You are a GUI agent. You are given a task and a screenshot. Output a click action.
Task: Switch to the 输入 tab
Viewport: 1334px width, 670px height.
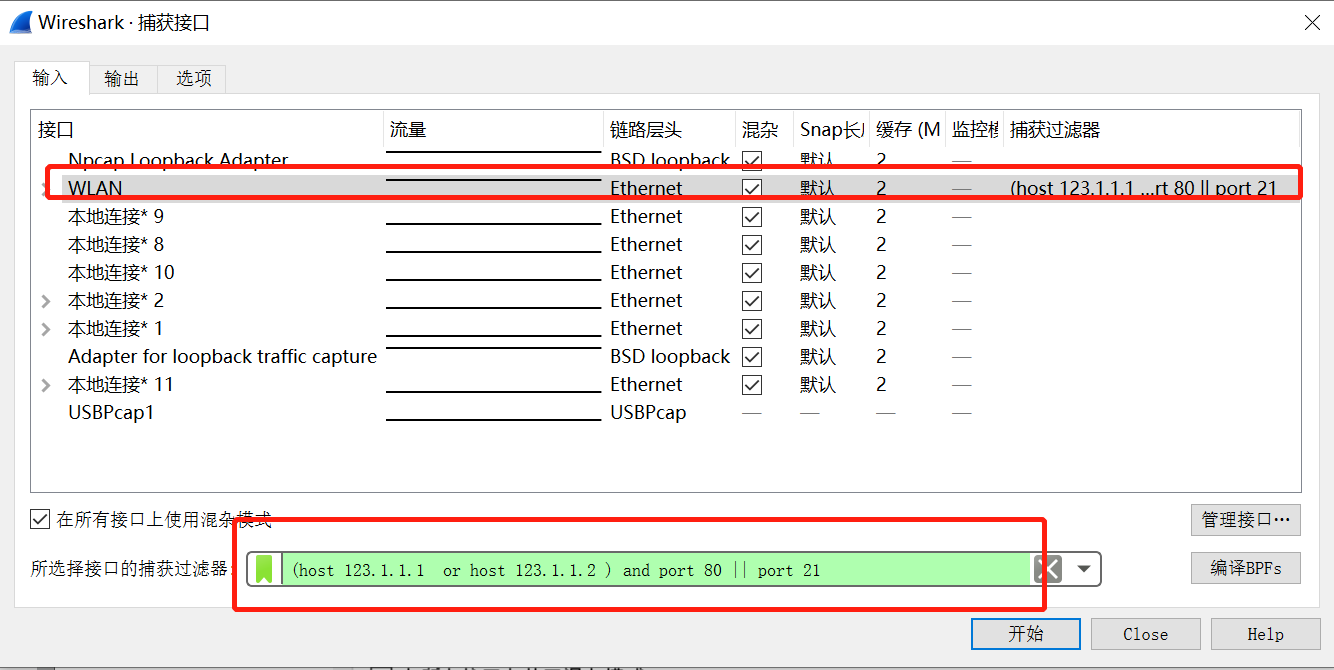click(51, 77)
